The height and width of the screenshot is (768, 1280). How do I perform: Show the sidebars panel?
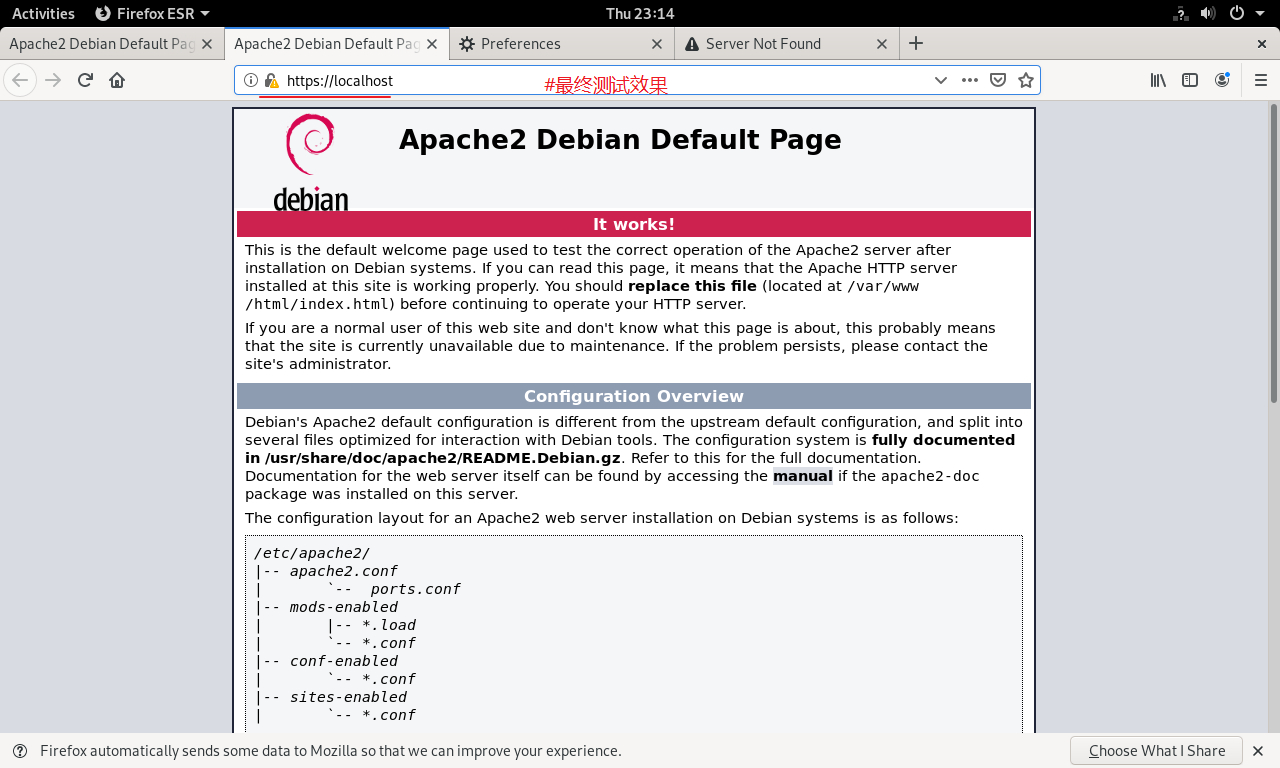point(1190,80)
